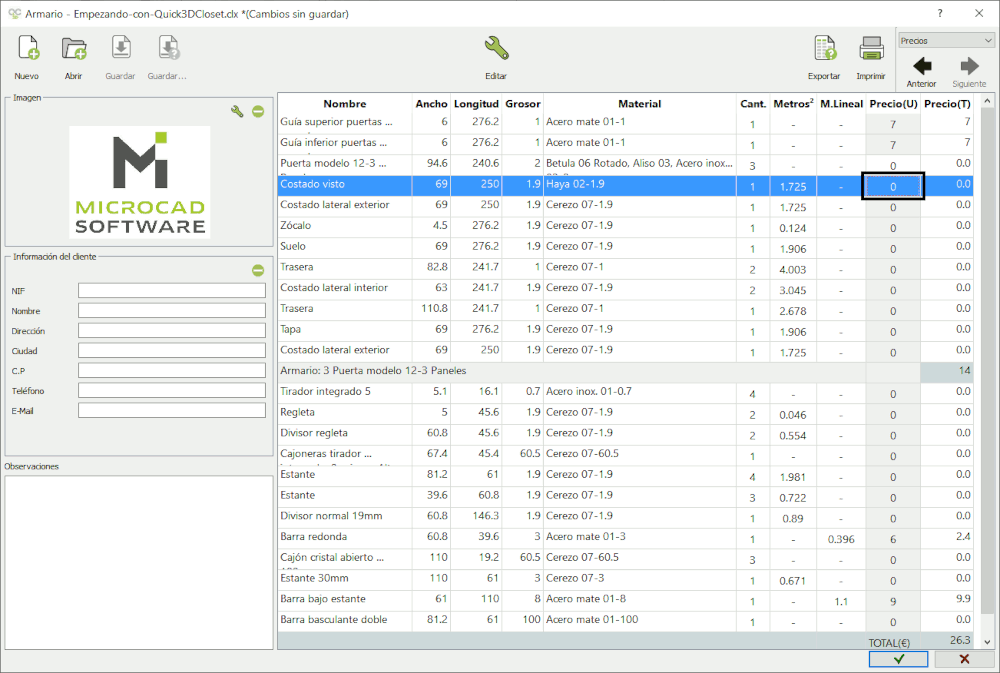Click the Material column header
This screenshot has width=1000, height=673.
[639, 103]
